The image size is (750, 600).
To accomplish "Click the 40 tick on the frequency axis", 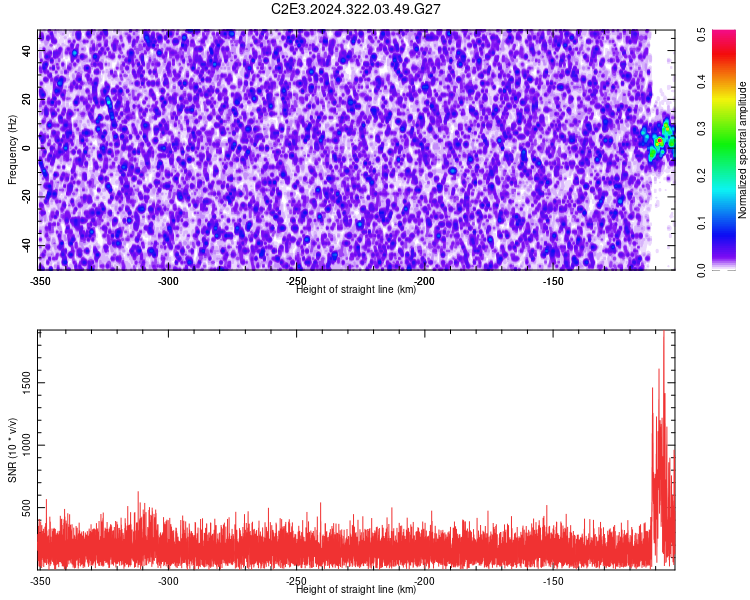I will pyautogui.click(x=27, y=51).
